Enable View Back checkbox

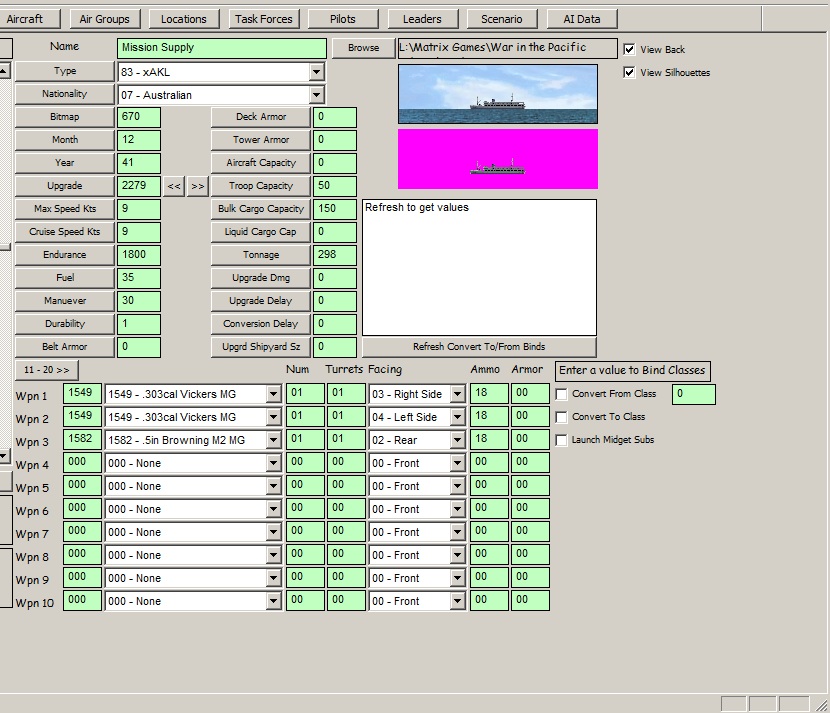pos(629,50)
